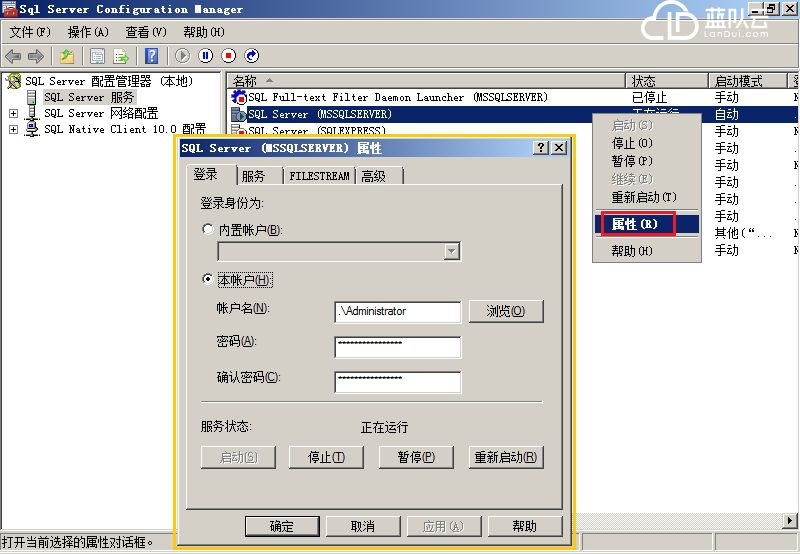Open the 文件(F) menu
Screen dimensions: 800x554
[x=31, y=32]
